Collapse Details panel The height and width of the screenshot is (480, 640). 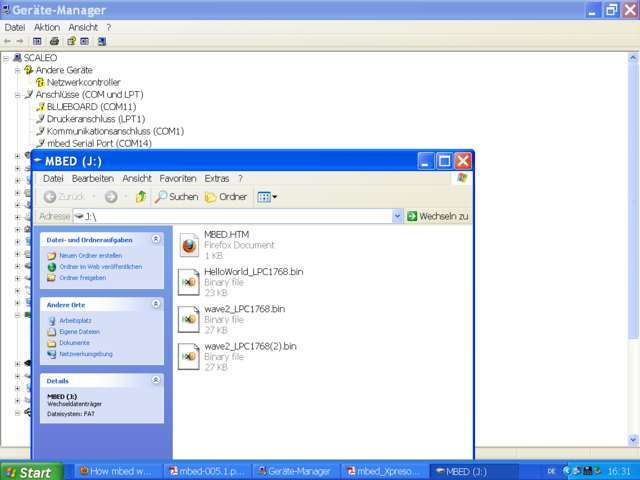[x=156, y=380]
